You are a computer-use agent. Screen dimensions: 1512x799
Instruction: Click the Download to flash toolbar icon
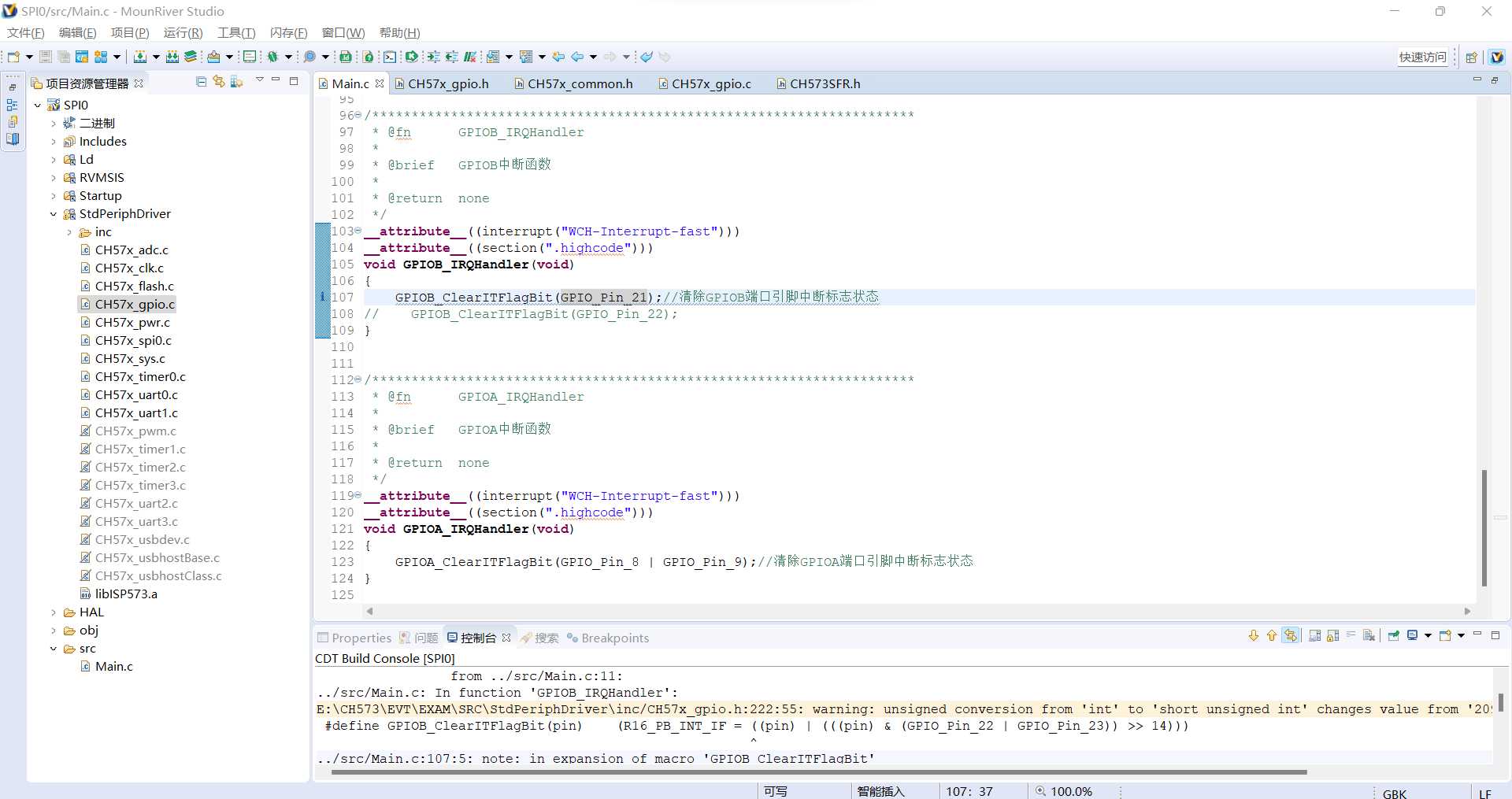pyautogui.click(x=213, y=57)
